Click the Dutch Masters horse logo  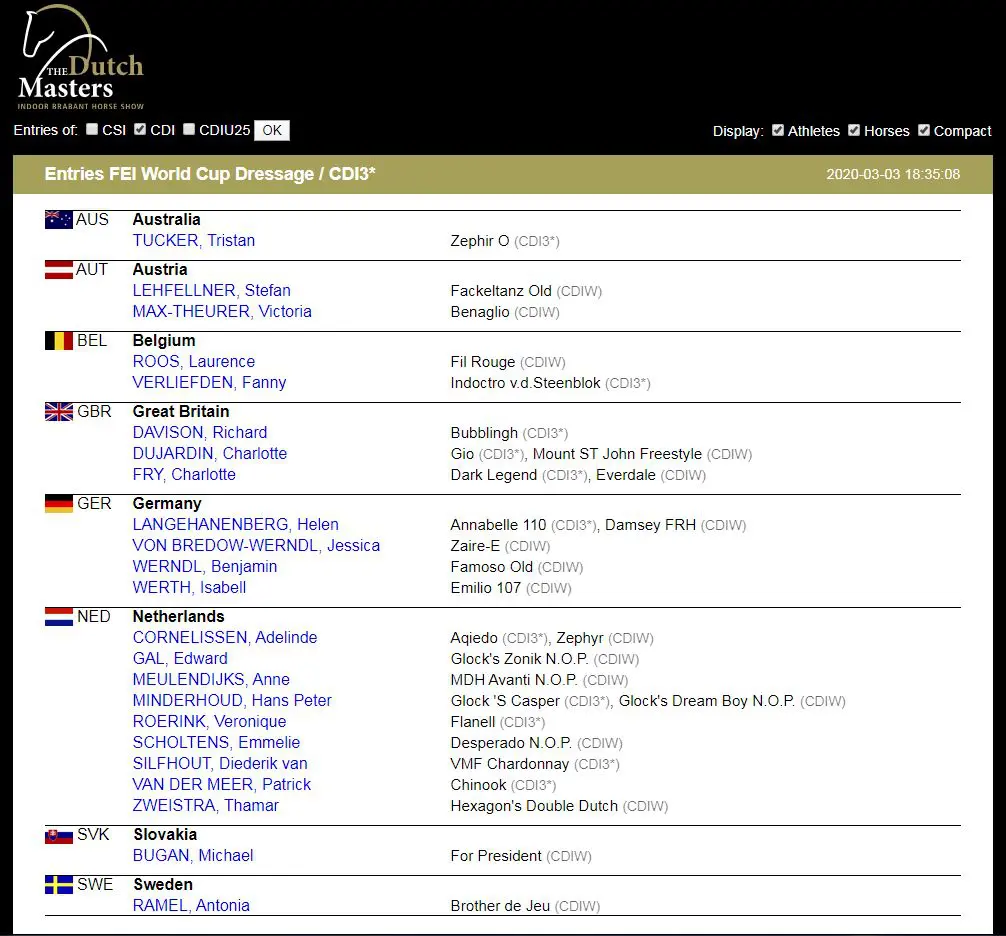click(x=81, y=58)
